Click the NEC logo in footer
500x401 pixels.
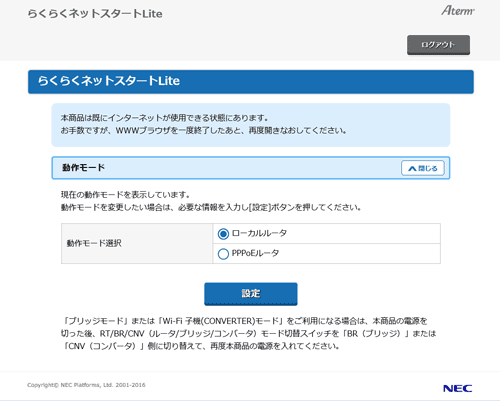click(x=457, y=388)
